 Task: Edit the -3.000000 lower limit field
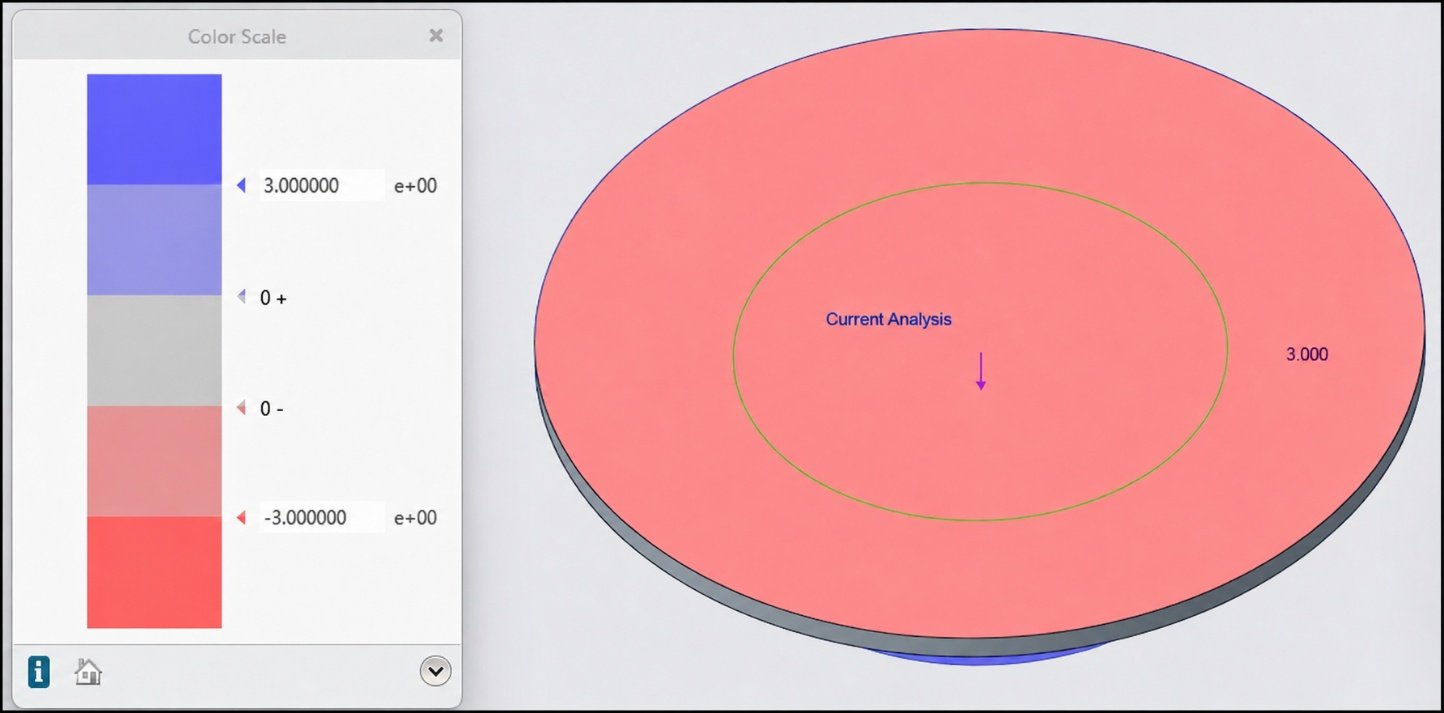point(322,518)
